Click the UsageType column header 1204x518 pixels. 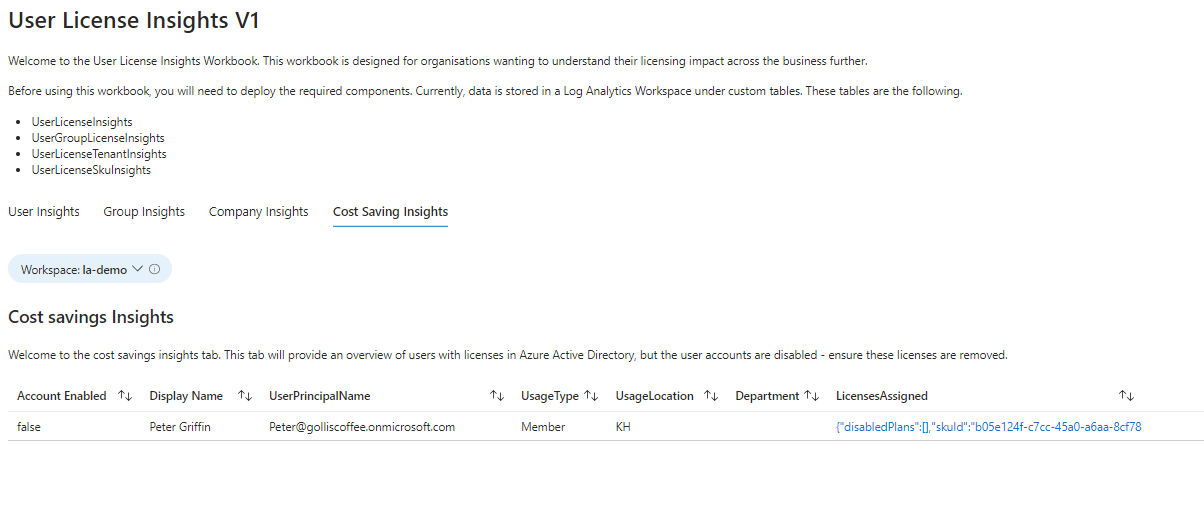click(550, 396)
